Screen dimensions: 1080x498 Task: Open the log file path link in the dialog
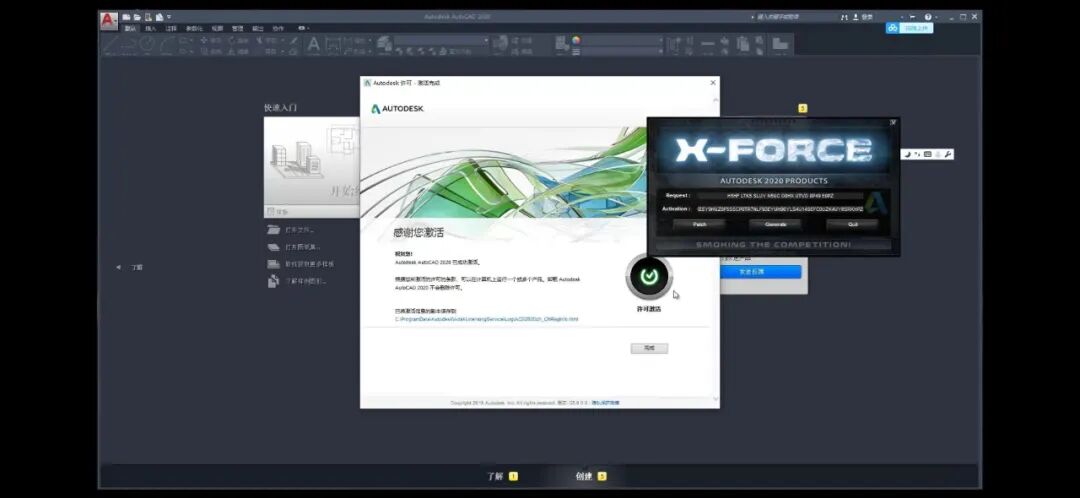point(486,319)
